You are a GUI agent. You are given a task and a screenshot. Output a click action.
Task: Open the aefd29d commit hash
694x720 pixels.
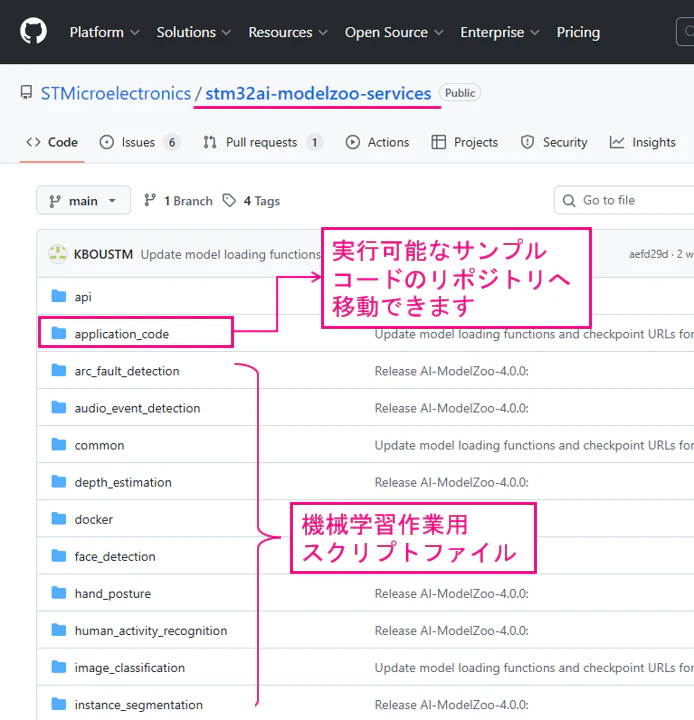[648, 254]
